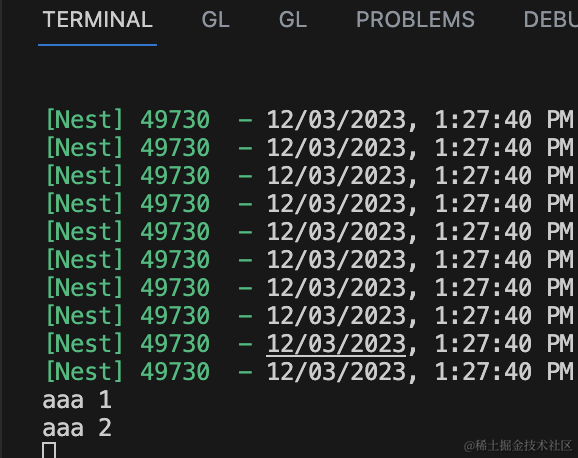Select the "aaa 2" output line
The height and width of the screenshot is (458, 578).
coord(77,428)
